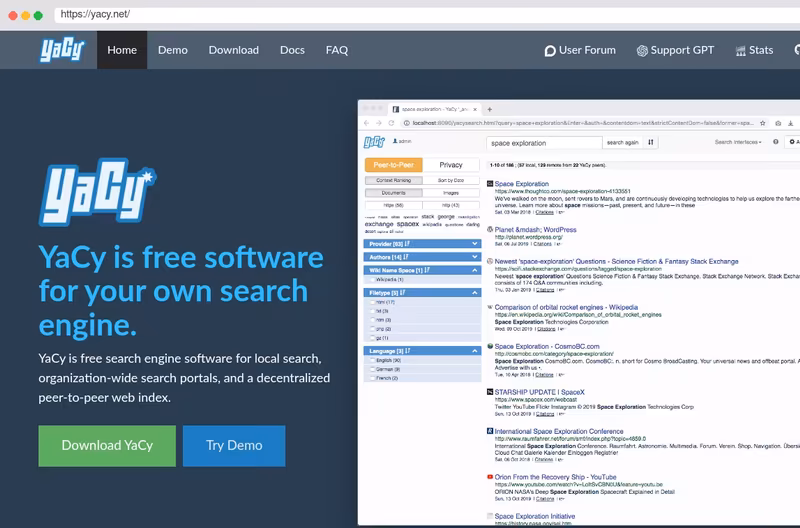
Task: Switch to Privacy mode in the screenshot
Action: [x=451, y=165]
